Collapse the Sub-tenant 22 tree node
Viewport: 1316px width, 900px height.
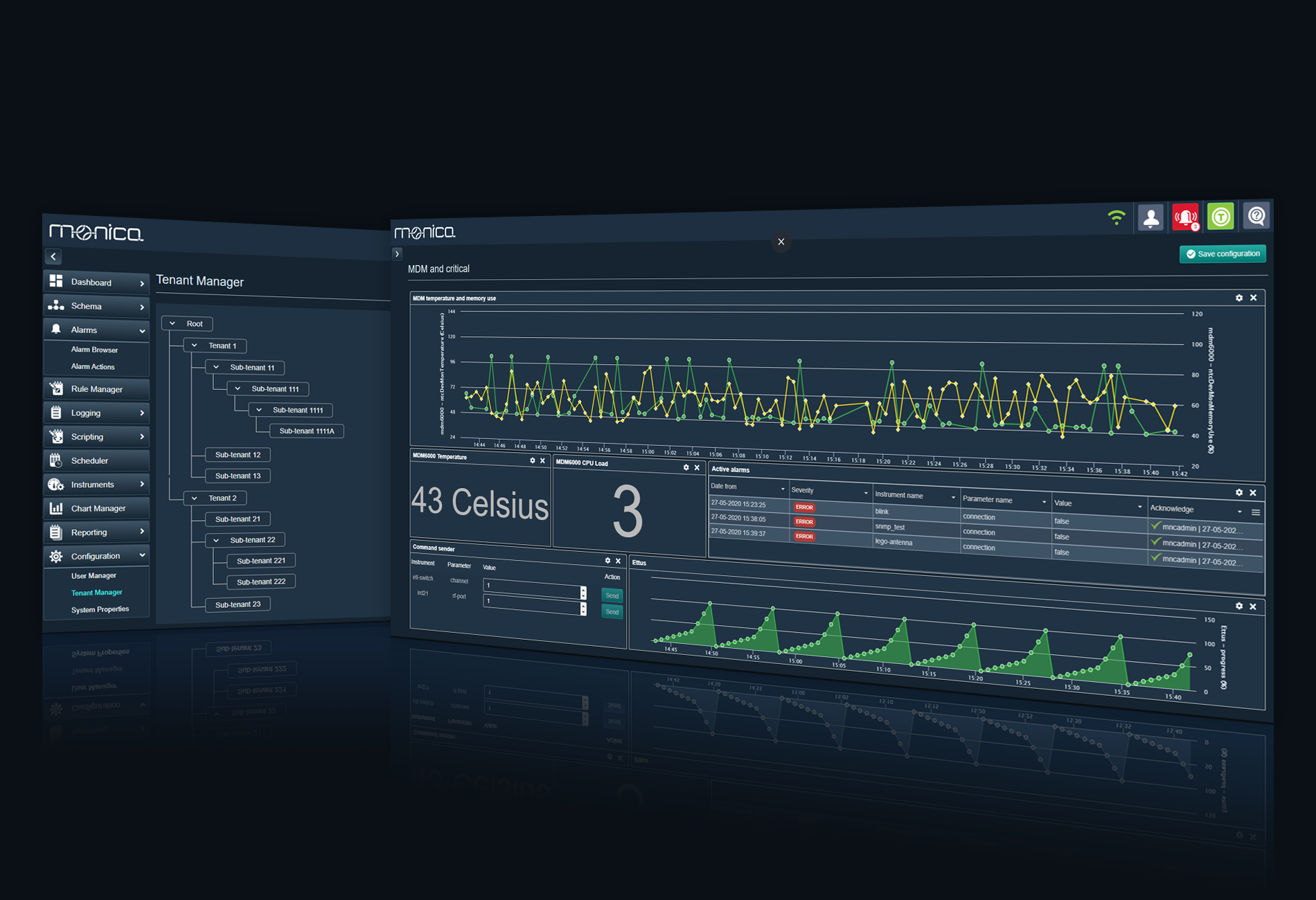216,540
